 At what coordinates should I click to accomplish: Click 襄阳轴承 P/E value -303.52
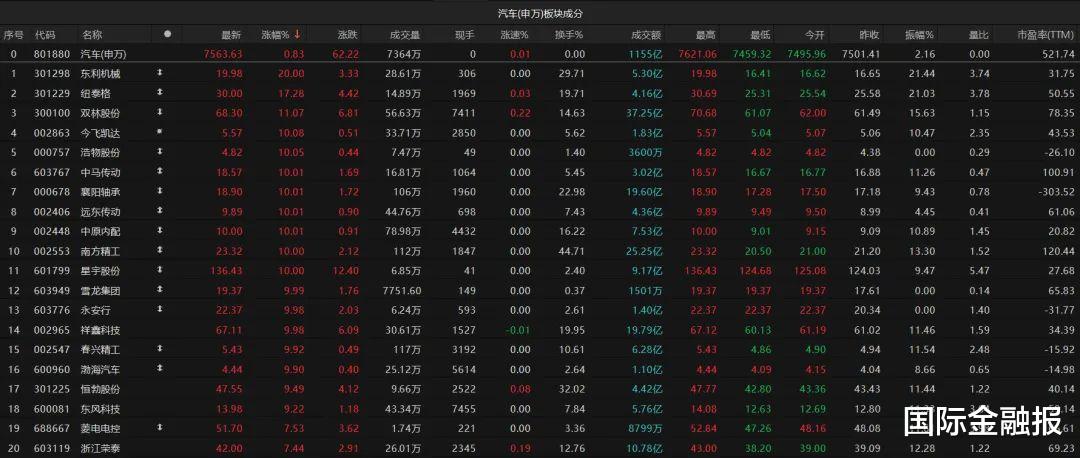[x=1057, y=191]
